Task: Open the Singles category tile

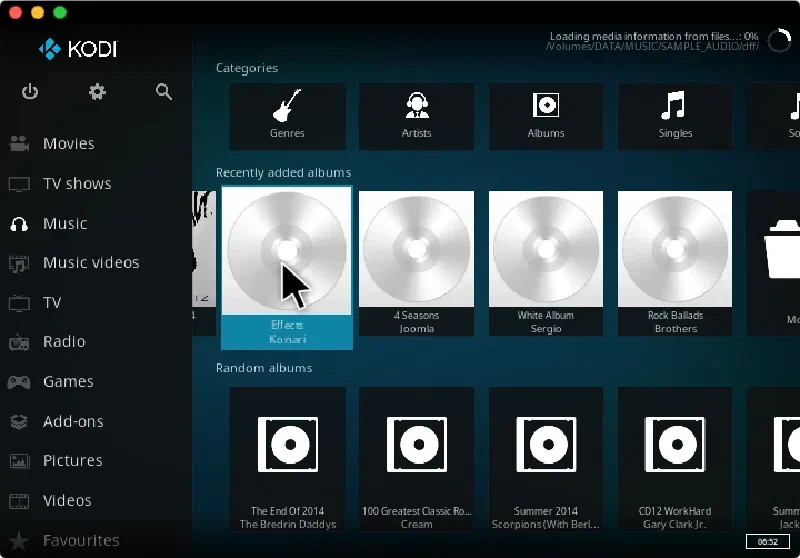Action: pyautogui.click(x=675, y=115)
